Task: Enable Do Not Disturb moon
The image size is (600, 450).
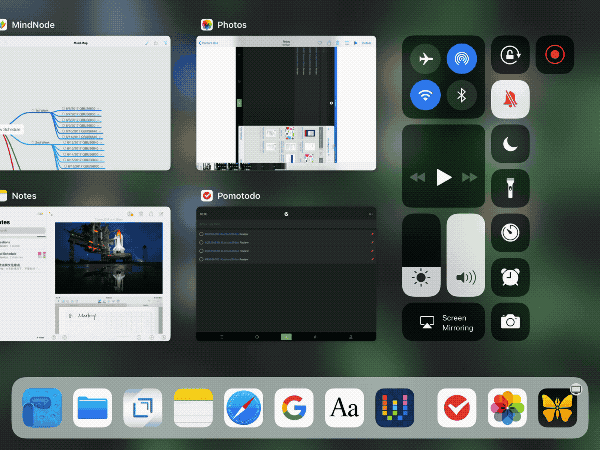Action: [510, 144]
